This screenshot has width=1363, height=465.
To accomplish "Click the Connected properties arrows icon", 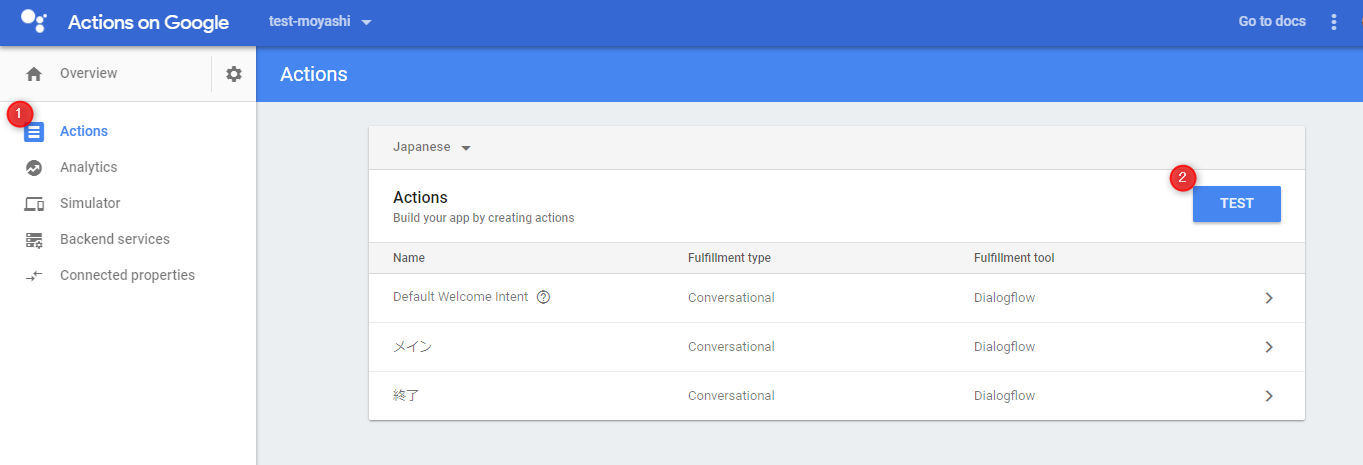I will [34, 276].
